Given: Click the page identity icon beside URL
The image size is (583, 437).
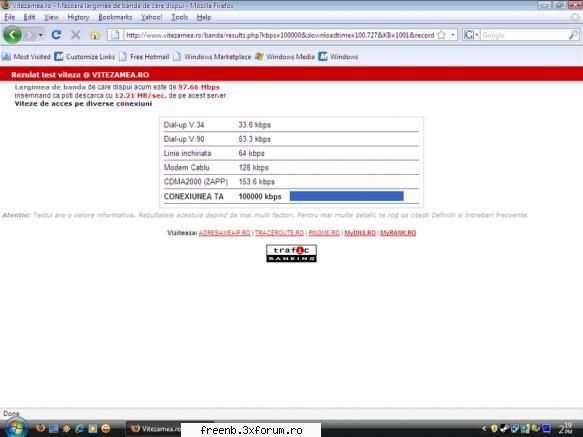Looking at the screenshot, I should [115, 35].
